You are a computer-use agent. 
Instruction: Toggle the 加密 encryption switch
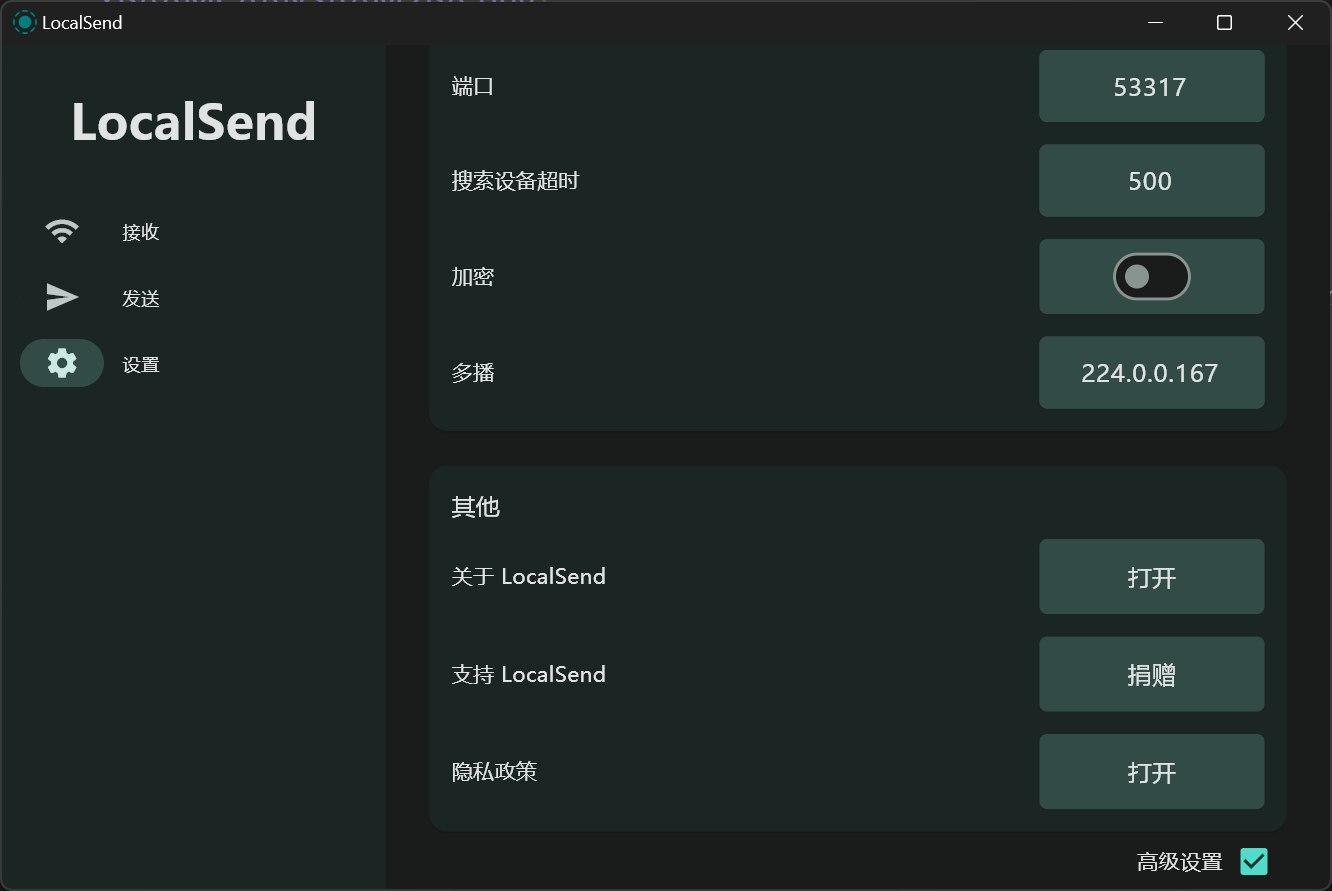1151,277
